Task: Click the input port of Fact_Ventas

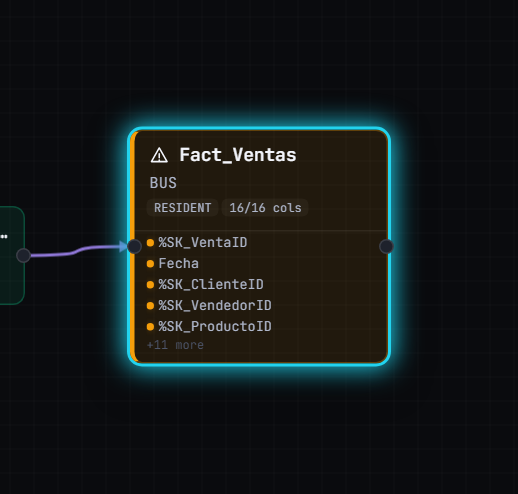Action: pos(134,246)
